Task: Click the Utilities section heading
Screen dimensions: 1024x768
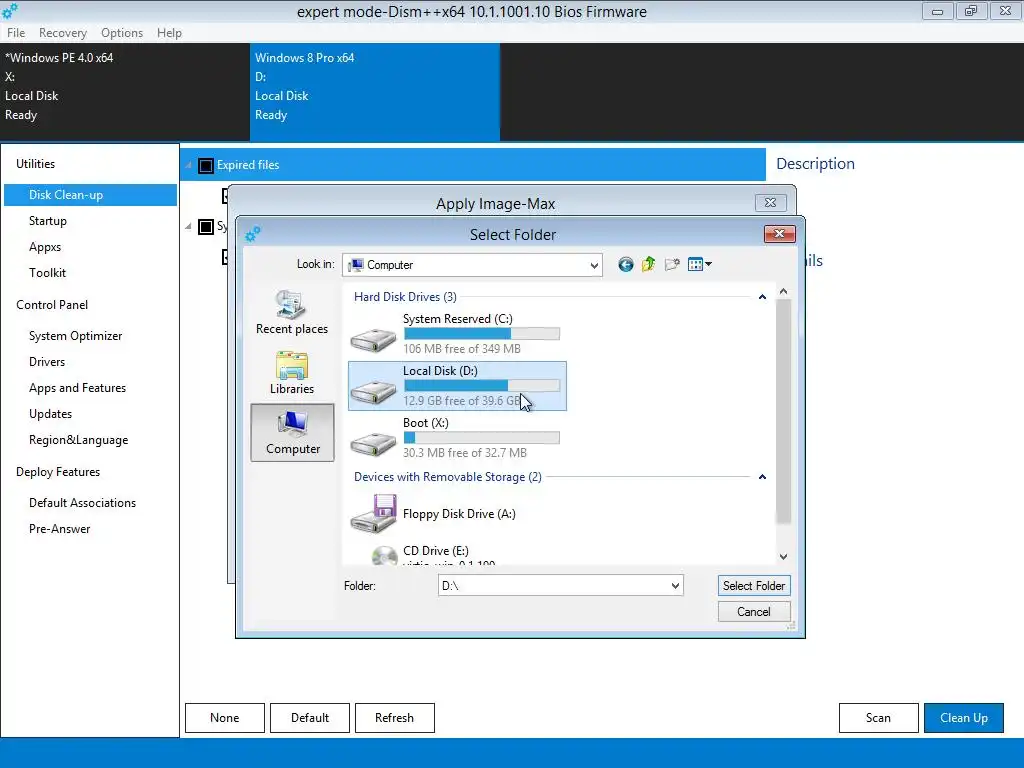Action: tap(35, 164)
